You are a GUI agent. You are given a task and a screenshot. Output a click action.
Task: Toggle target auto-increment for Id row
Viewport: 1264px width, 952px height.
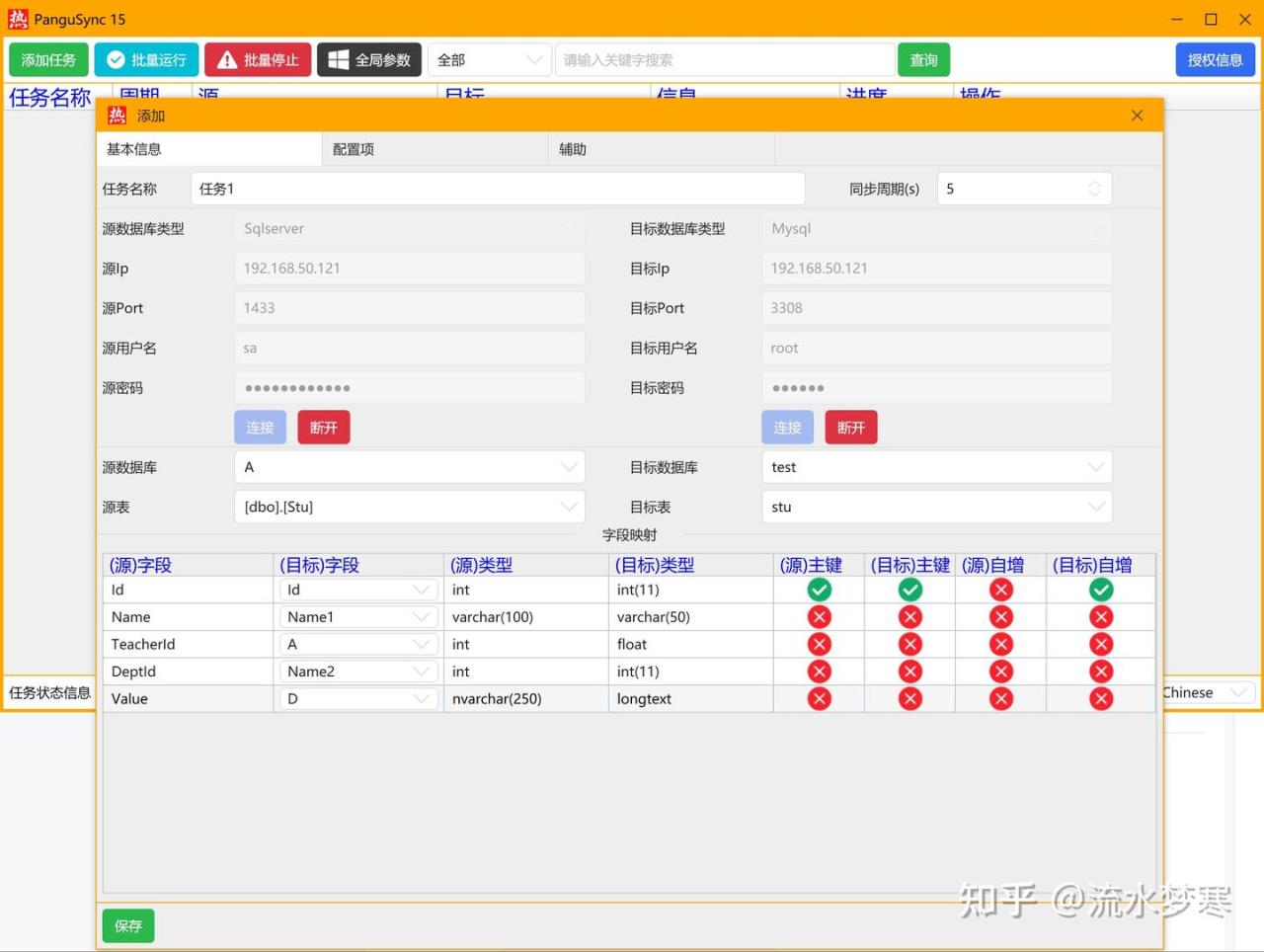pos(1101,590)
